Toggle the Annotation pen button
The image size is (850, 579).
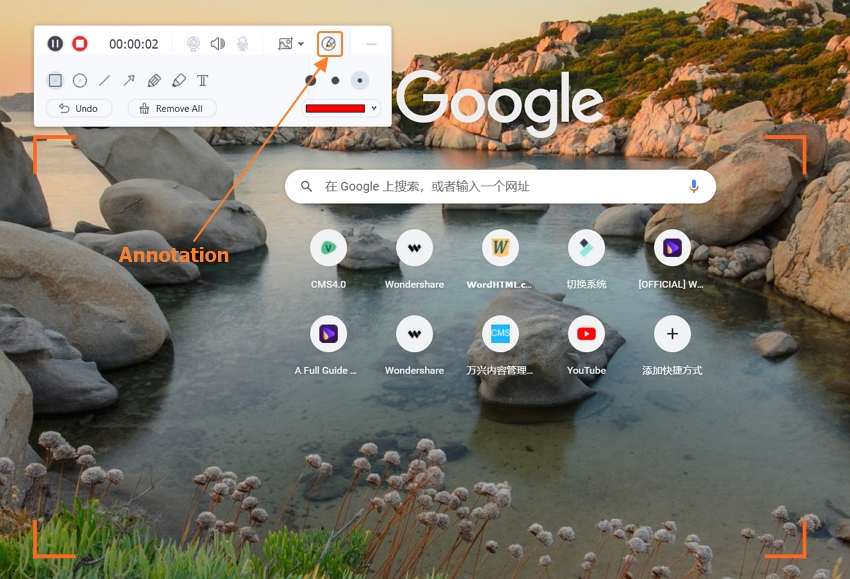click(329, 44)
